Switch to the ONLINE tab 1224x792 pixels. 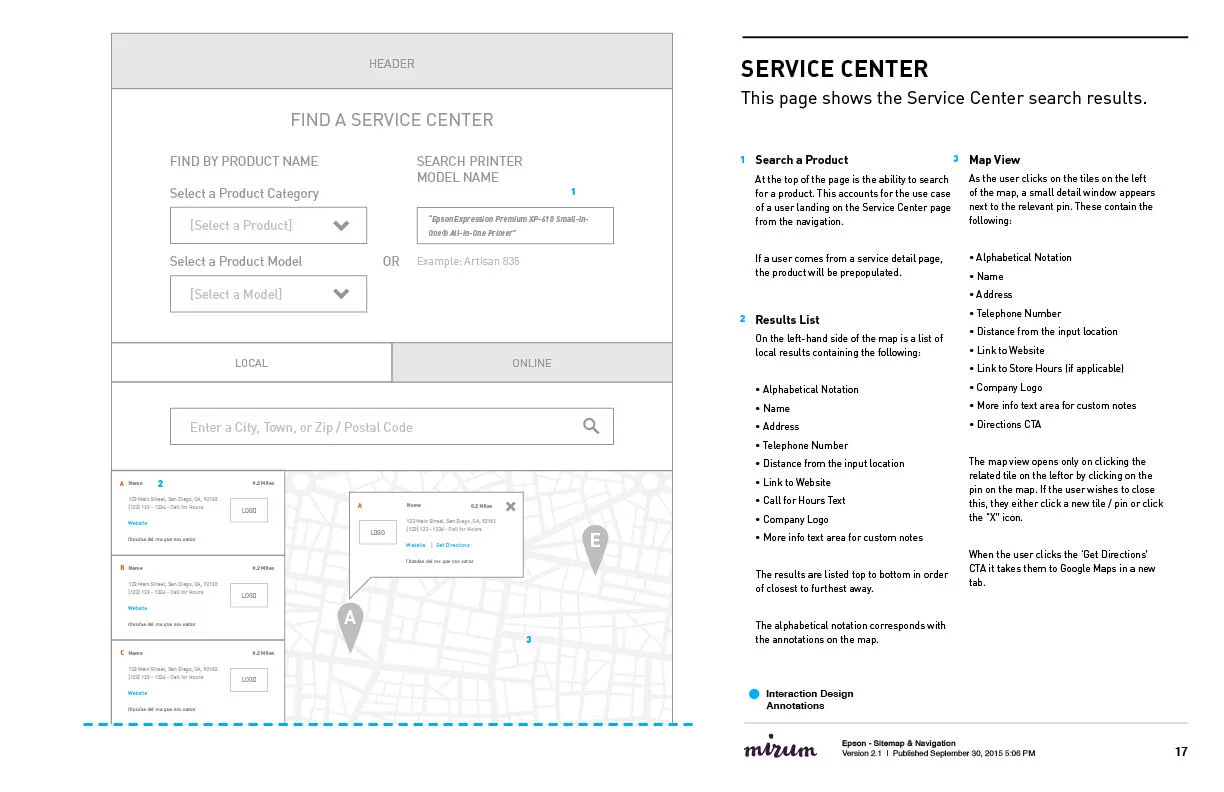click(532, 363)
